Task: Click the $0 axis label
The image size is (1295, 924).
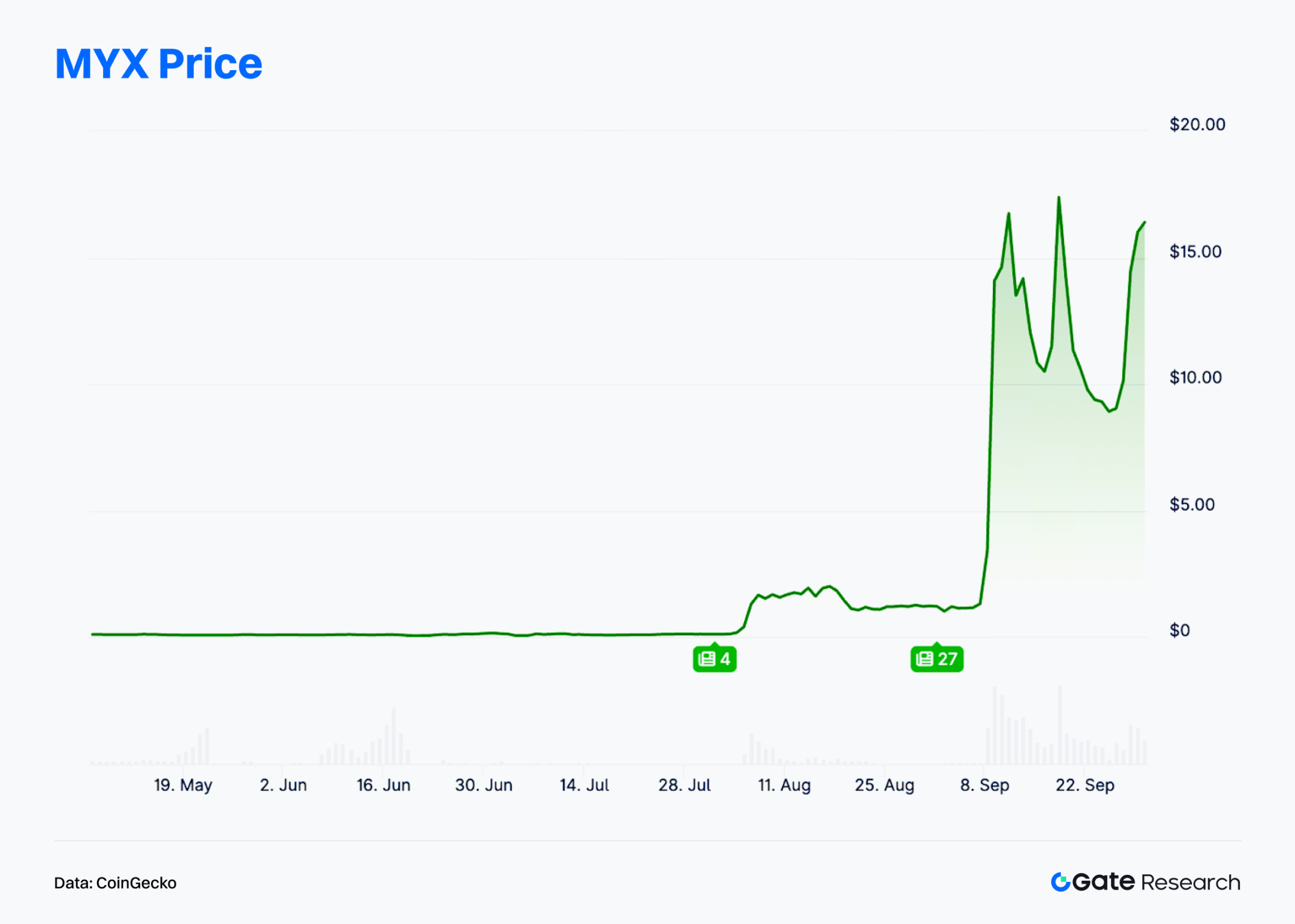Action: tap(1179, 631)
